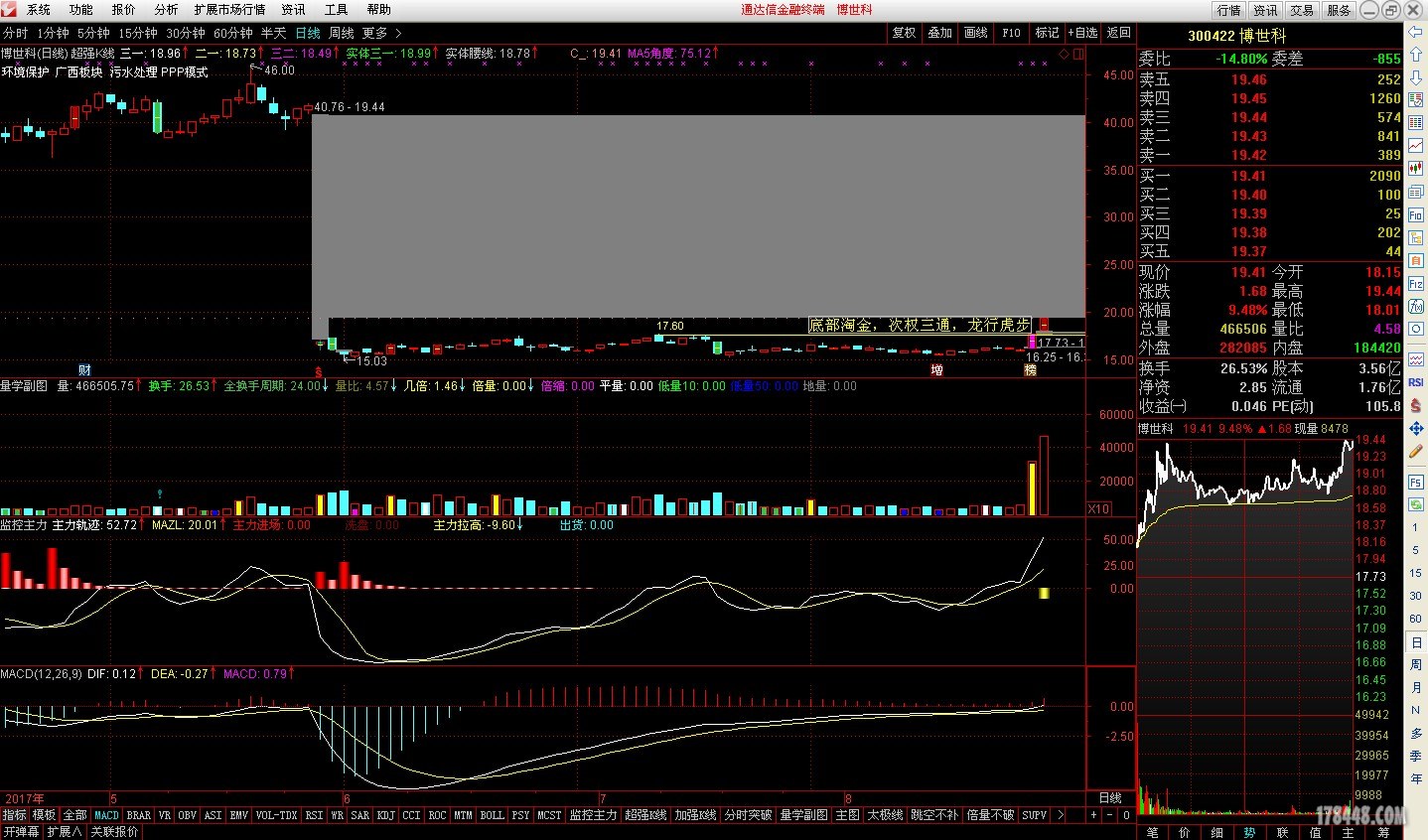The height and width of the screenshot is (840, 1428).
Task: Select the 60-minute period in sidebar
Action: point(1415,619)
